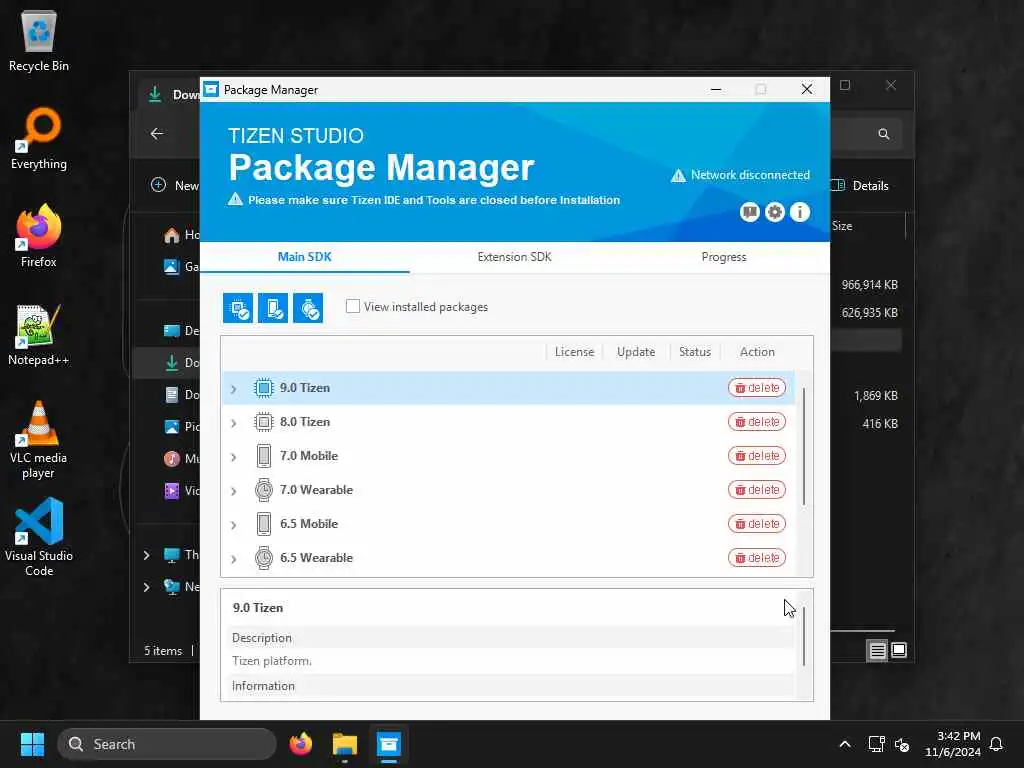Click the New button in File Explorer

pyautogui.click(x=175, y=185)
